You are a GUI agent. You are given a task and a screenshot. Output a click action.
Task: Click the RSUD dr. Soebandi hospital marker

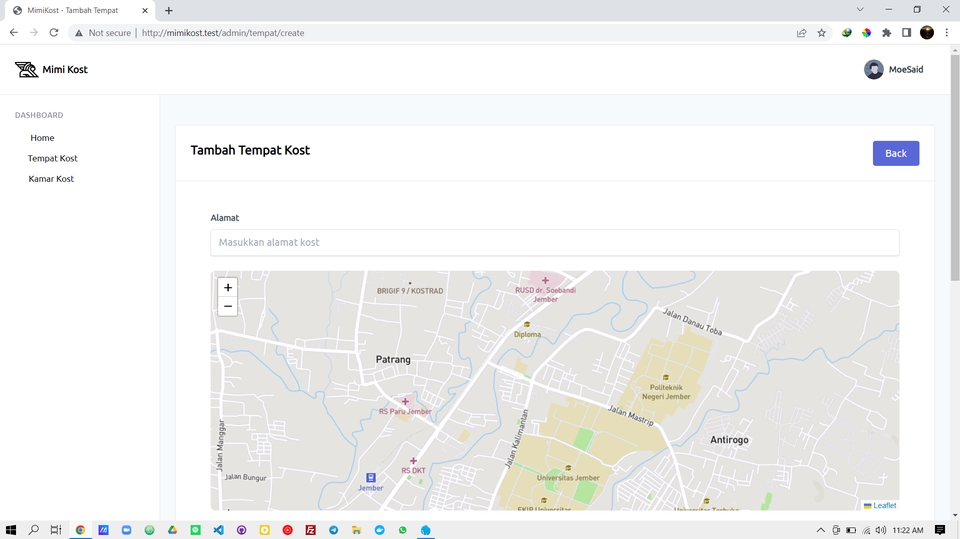click(x=545, y=281)
